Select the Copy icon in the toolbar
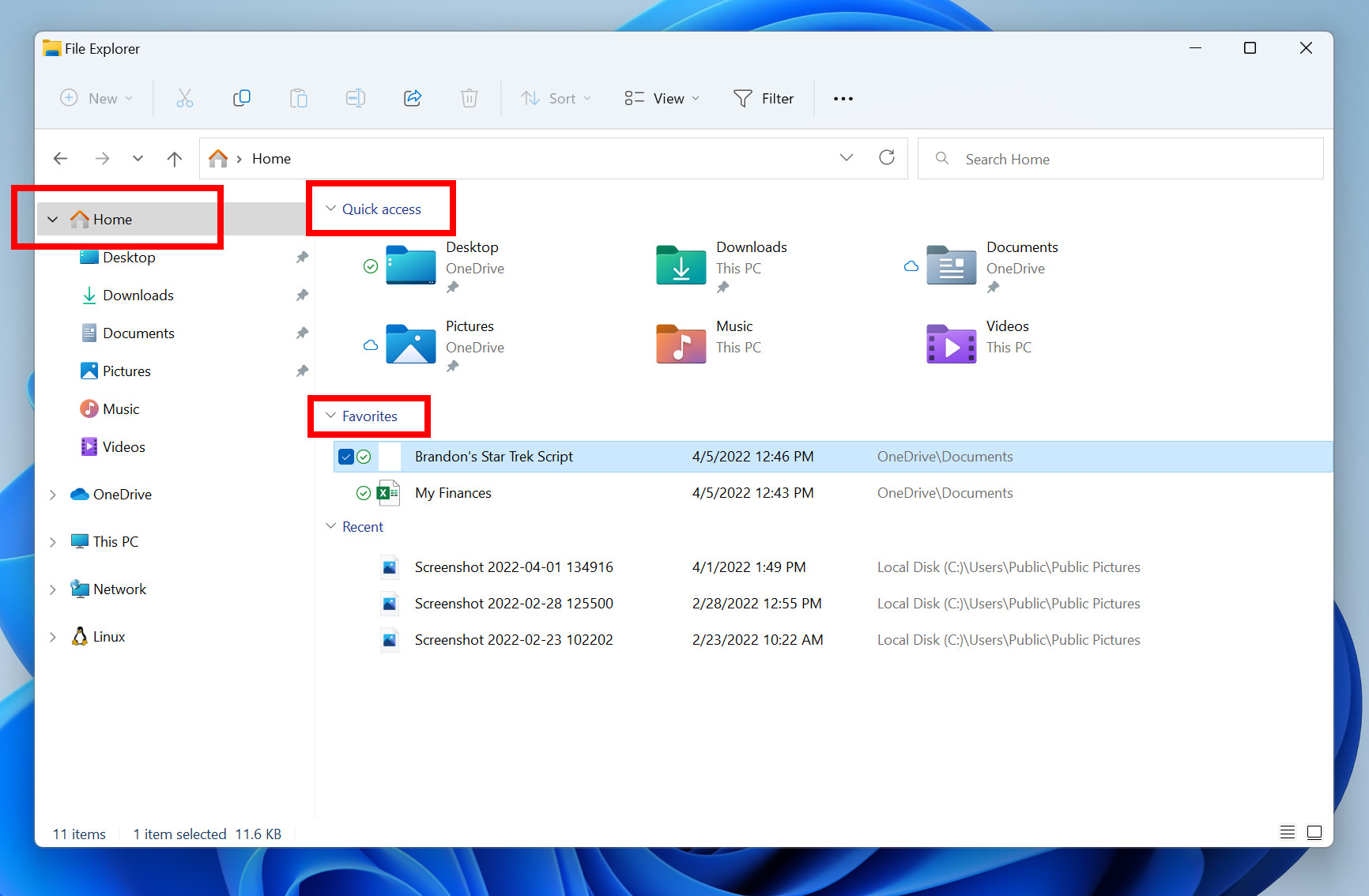 tap(242, 98)
